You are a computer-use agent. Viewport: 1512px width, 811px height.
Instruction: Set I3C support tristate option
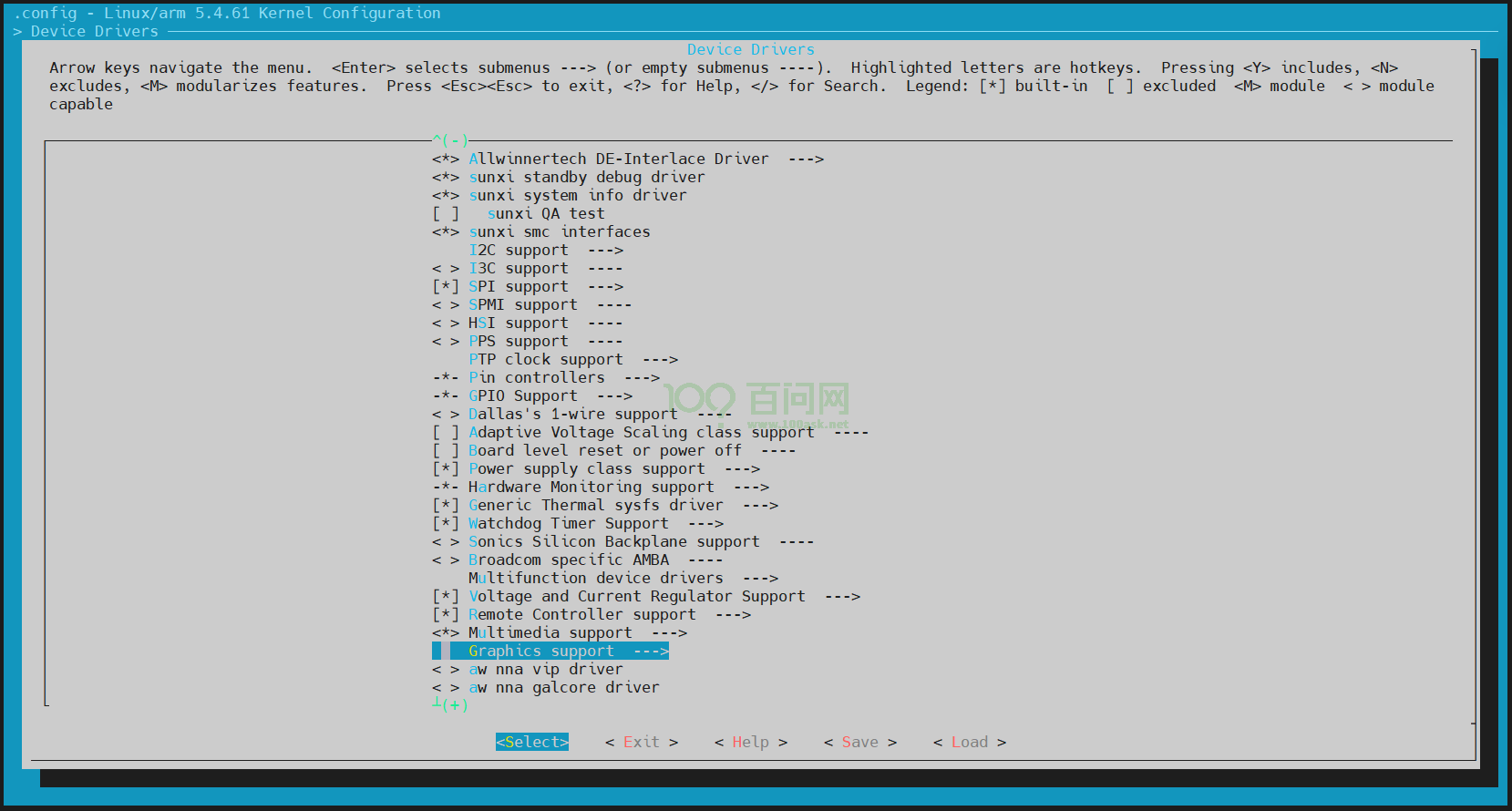click(446, 269)
